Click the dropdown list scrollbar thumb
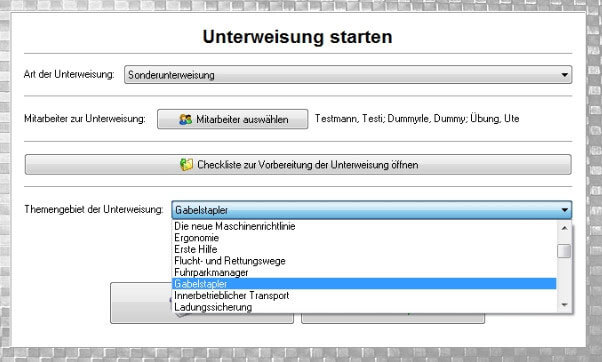 (564, 251)
